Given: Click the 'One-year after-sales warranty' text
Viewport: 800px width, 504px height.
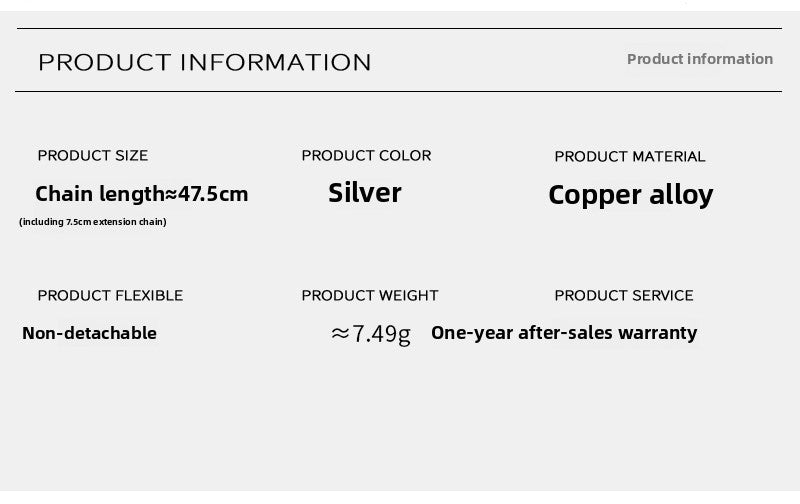Looking at the screenshot, I should (564, 333).
